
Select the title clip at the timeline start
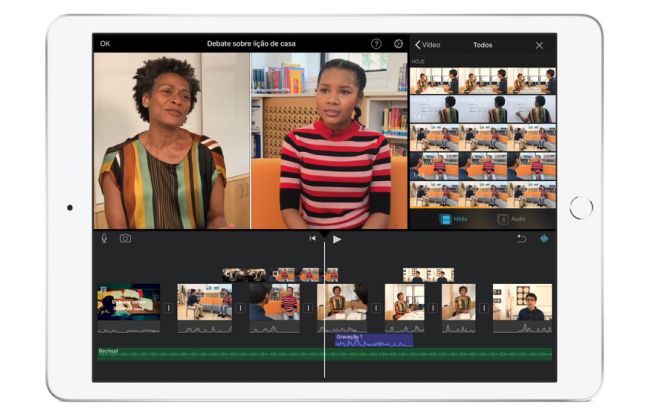point(129,308)
